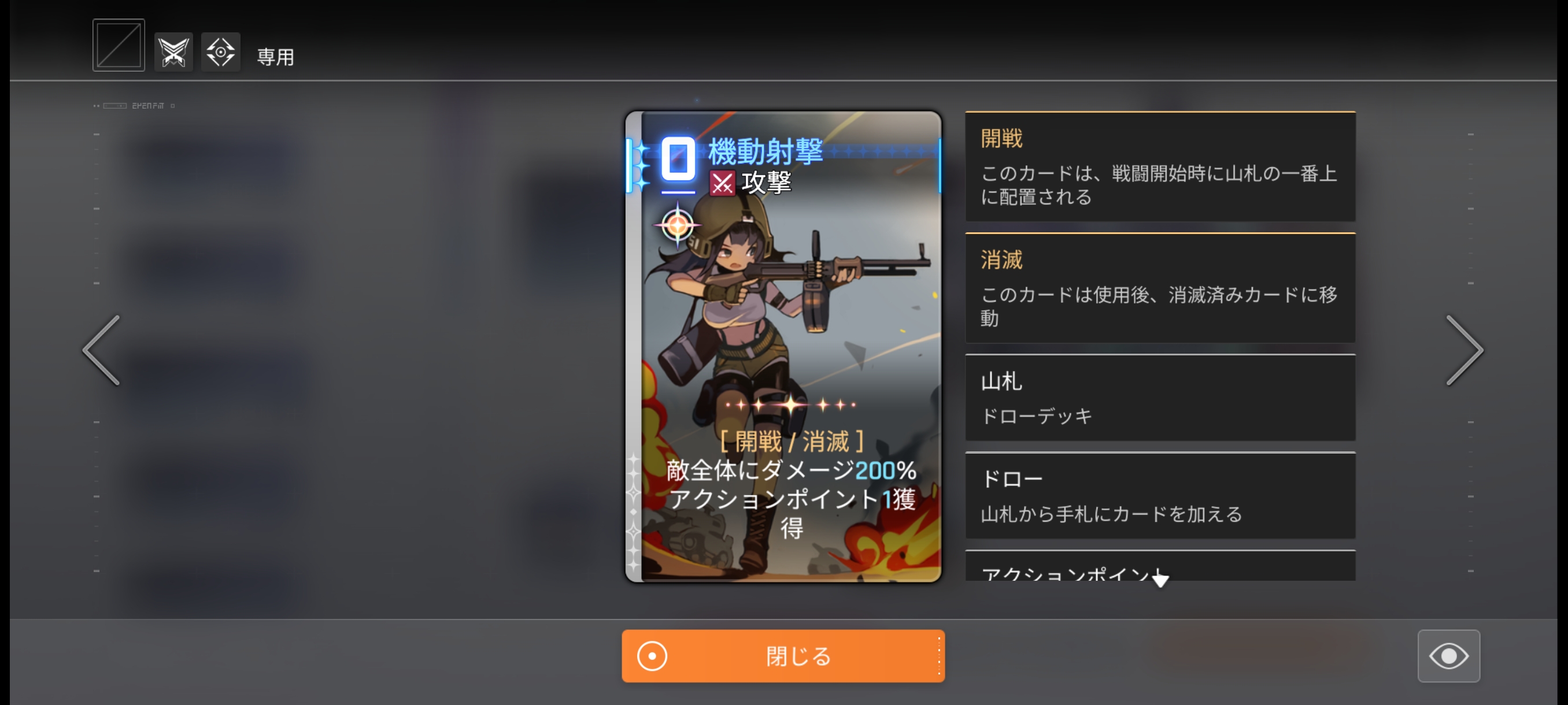1568x705 pixels.
Task: Click the circle icon on close button
Action: tap(652, 656)
